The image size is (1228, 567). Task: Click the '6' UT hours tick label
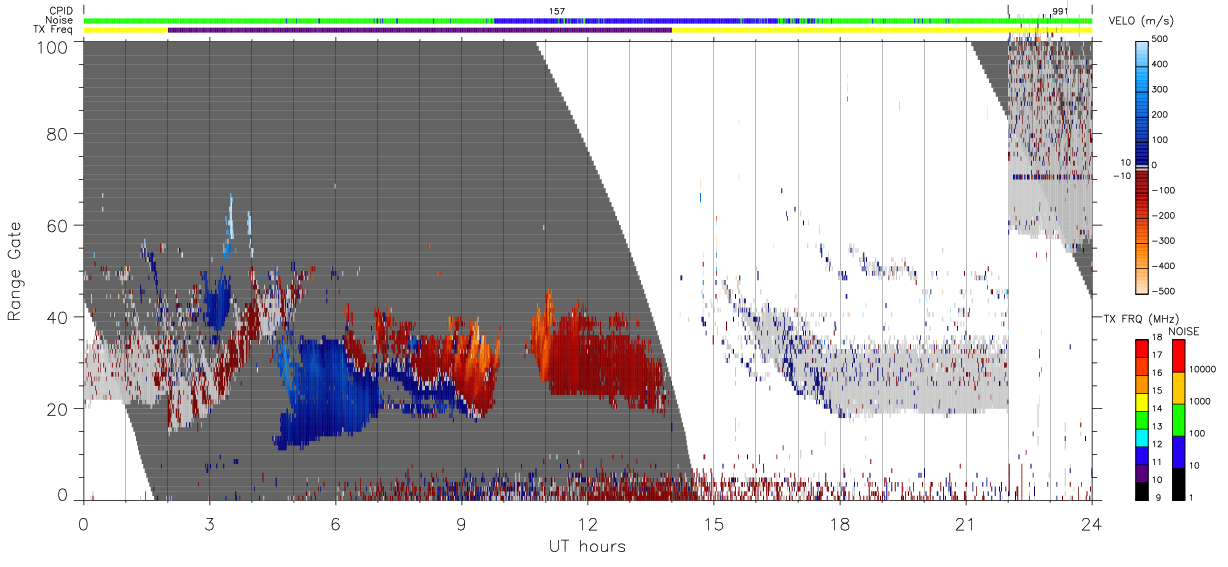click(335, 522)
